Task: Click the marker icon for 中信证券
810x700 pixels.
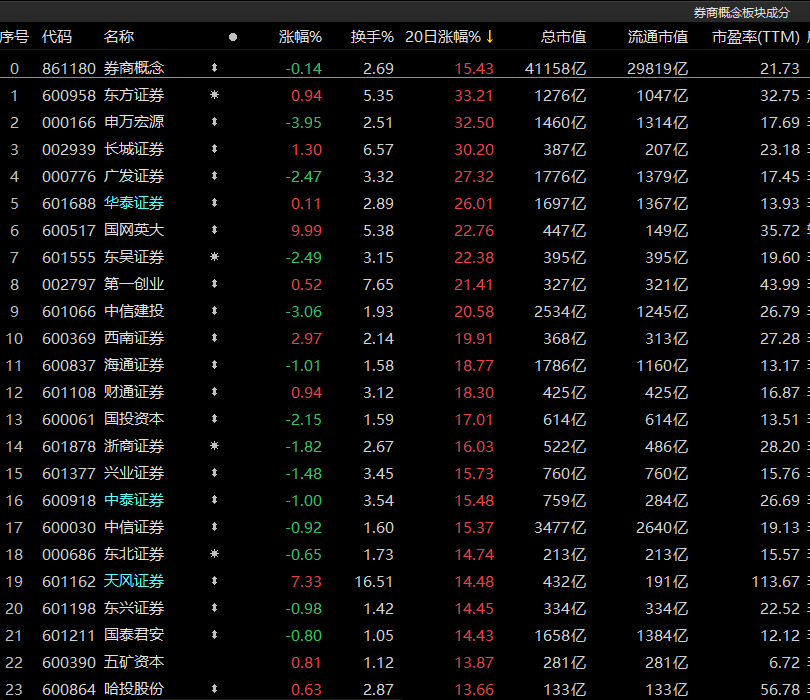Action: click(214, 526)
